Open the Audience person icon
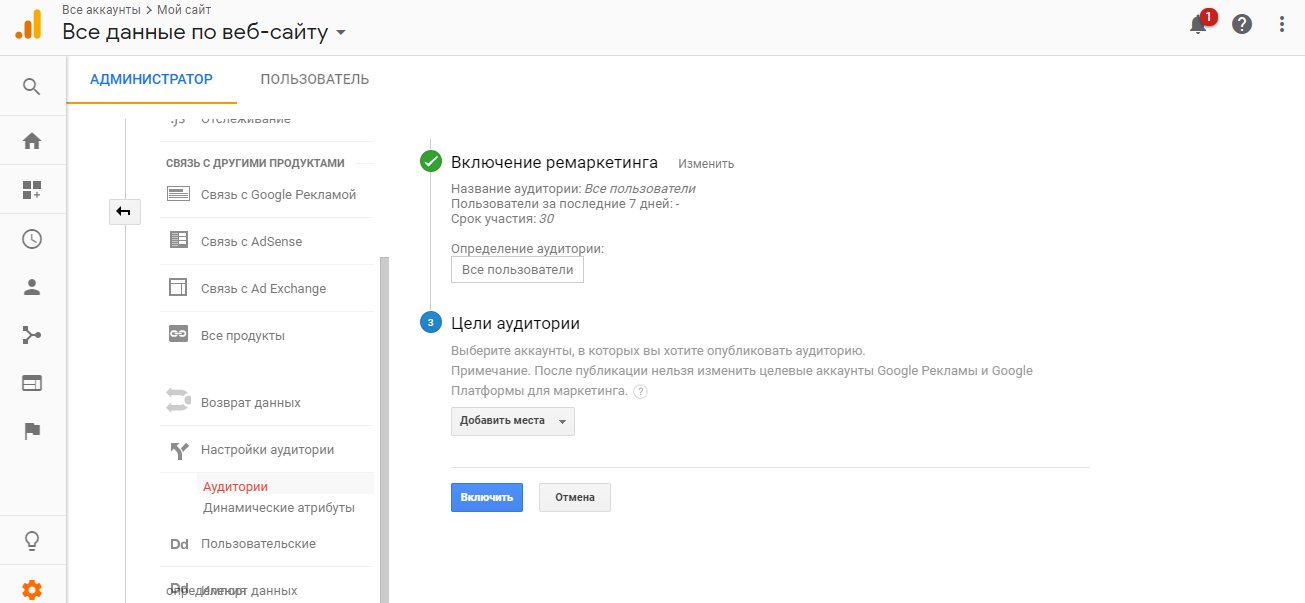 point(31,287)
